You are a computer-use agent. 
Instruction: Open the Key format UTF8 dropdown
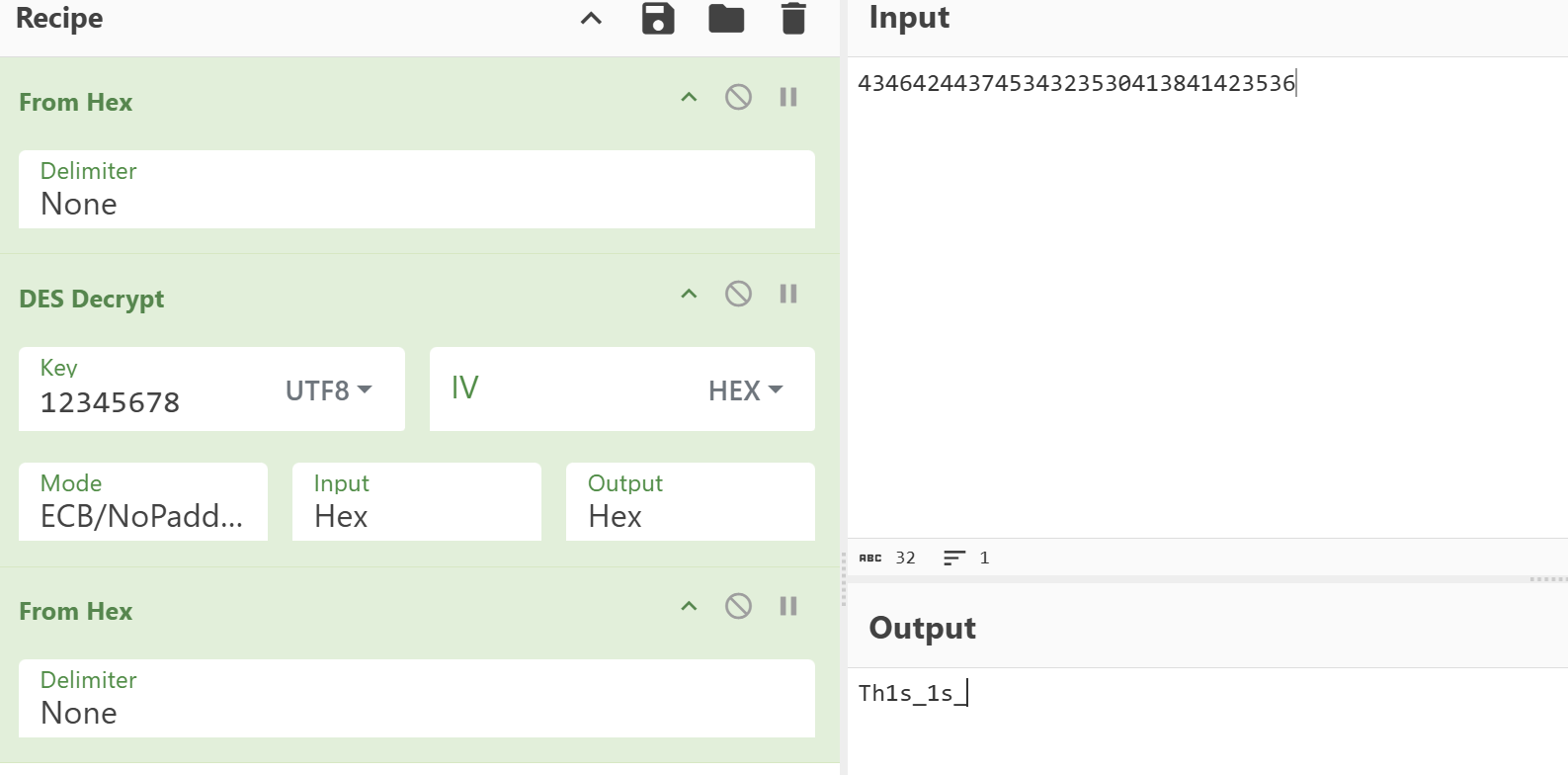(x=329, y=390)
